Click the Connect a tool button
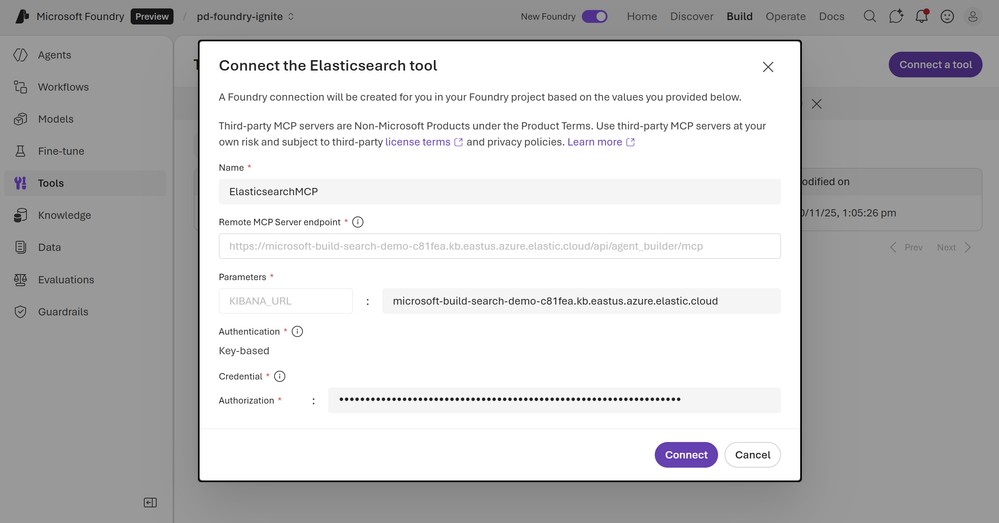The height and width of the screenshot is (523, 999). pos(935,65)
